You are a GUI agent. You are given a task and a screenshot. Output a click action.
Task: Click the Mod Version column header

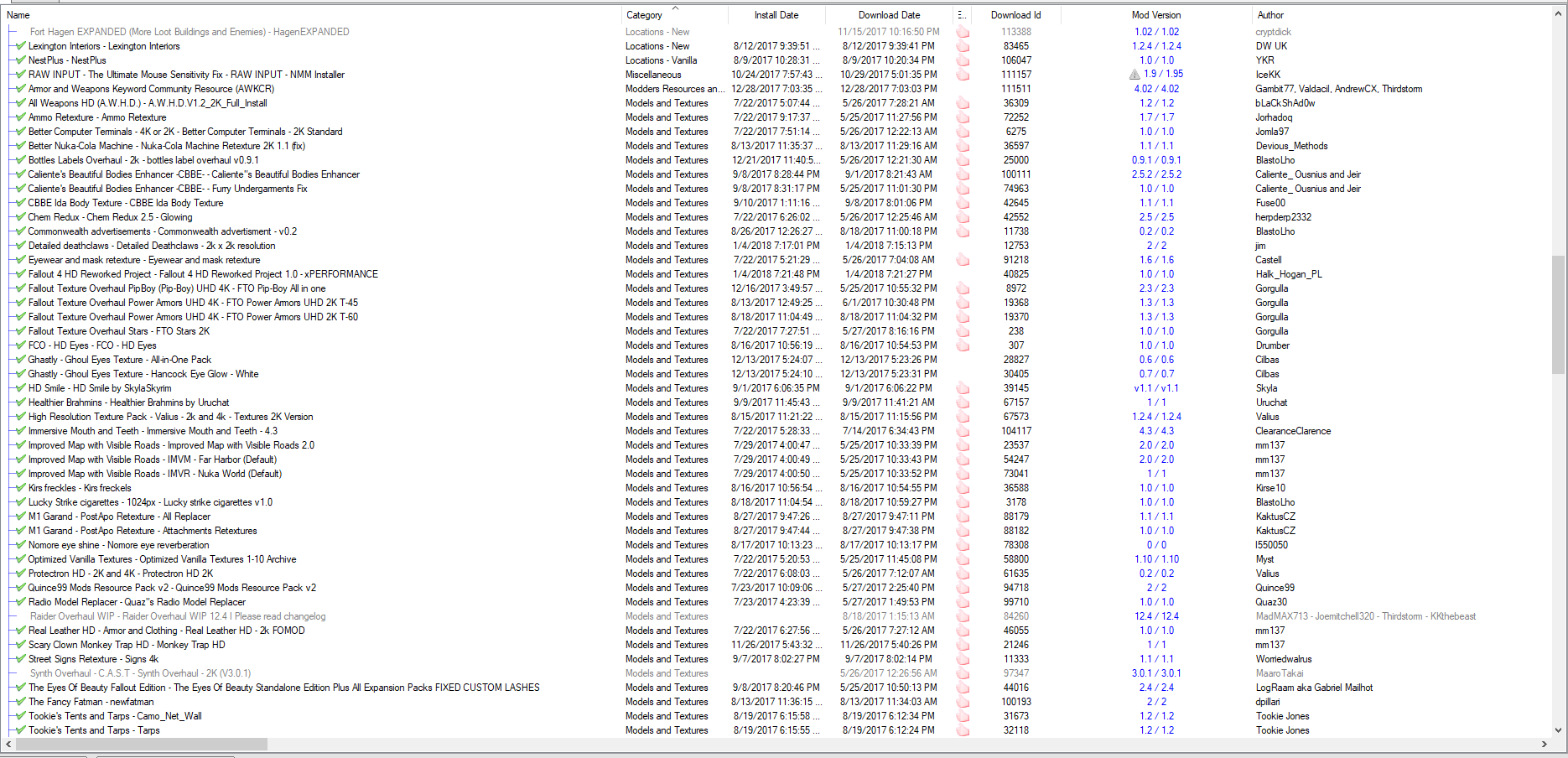coord(1155,15)
